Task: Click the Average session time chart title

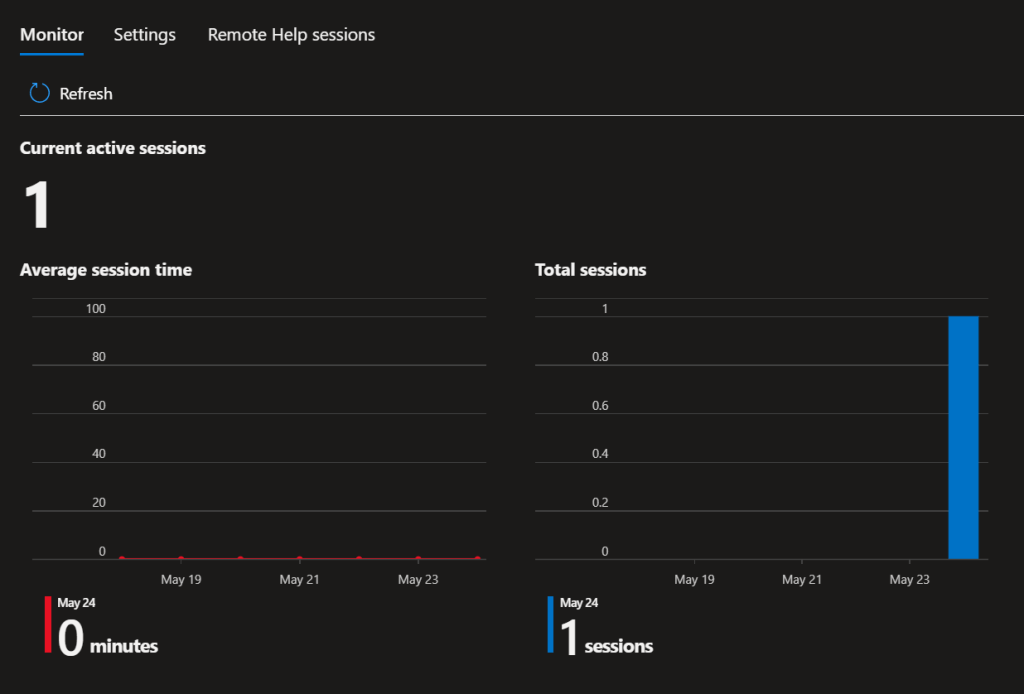Action: pos(106,270)
